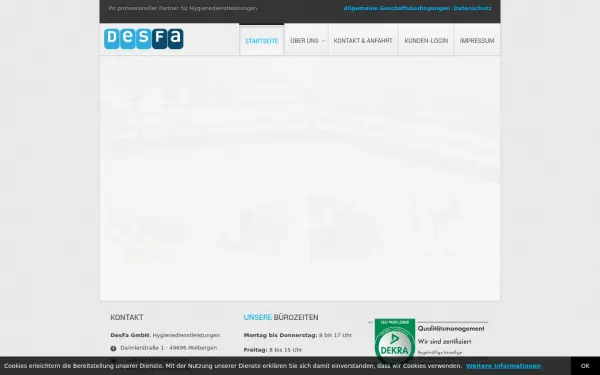Accept cookies with the OK button
Image resolution: width=600 pixels, height=375 pixels.
[x=585, y=366]
